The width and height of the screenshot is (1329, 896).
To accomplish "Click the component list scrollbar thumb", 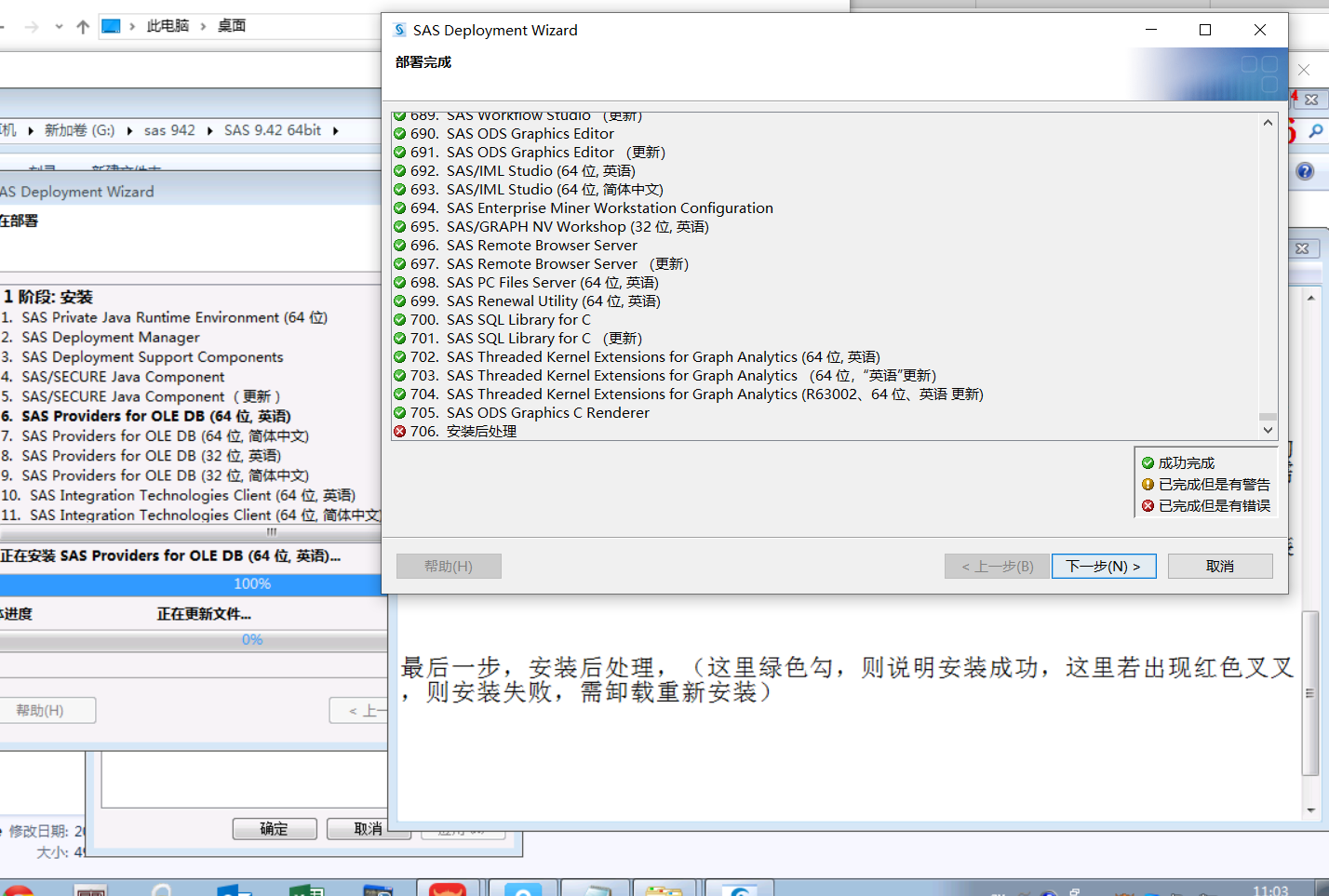I will click(x=1268, y=417).
